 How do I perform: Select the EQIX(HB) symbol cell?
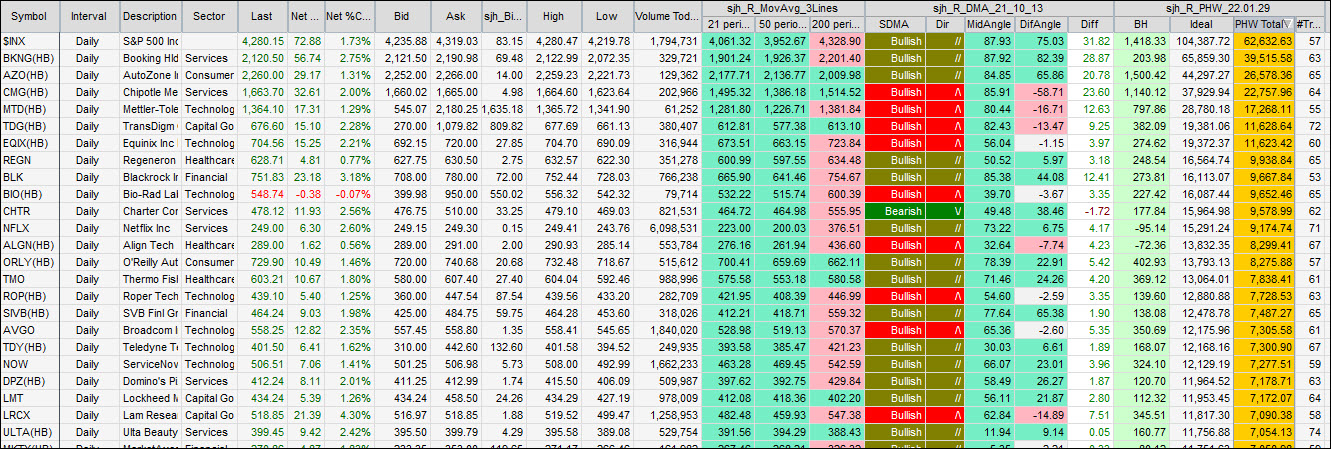click(30, 143)
